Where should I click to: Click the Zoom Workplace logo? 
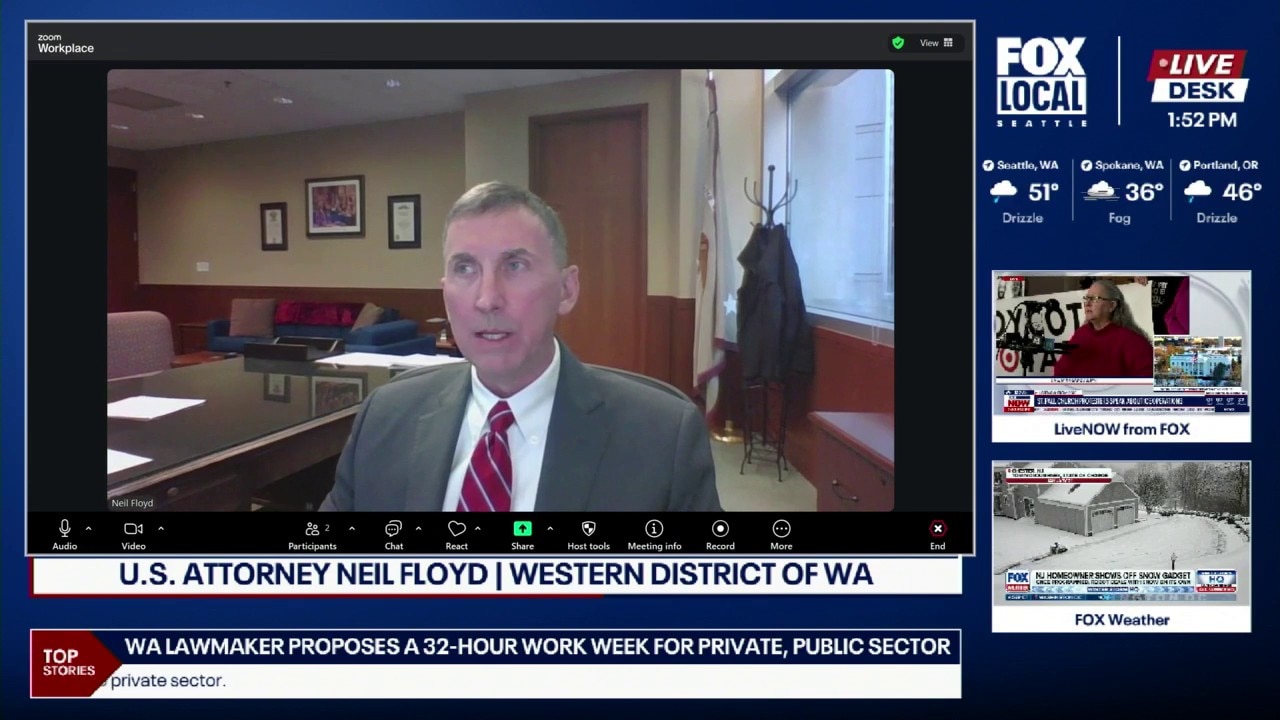(65, 44)
